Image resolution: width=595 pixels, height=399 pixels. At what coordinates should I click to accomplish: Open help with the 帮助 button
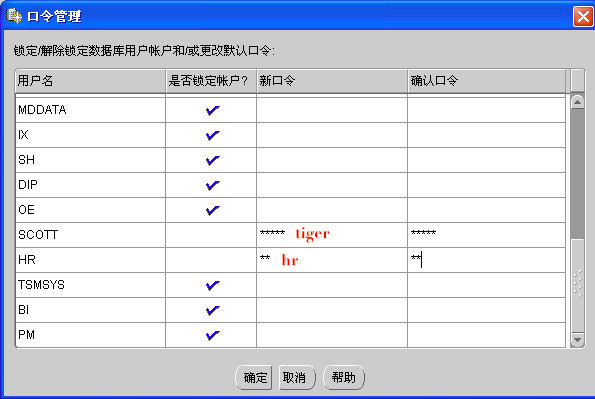[344, 377]
